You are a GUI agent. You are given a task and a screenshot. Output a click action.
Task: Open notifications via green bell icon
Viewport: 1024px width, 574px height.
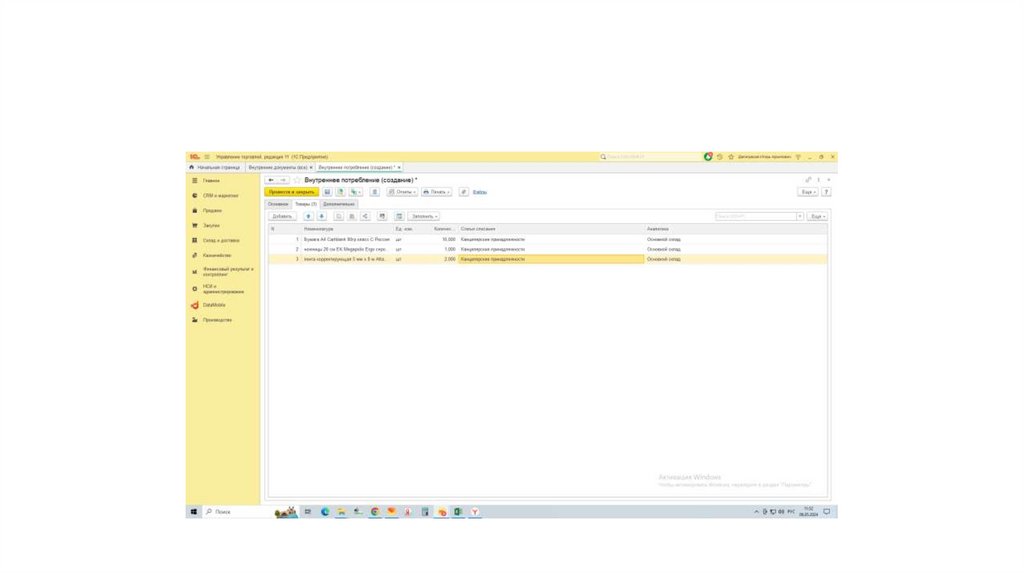(708, 157)
